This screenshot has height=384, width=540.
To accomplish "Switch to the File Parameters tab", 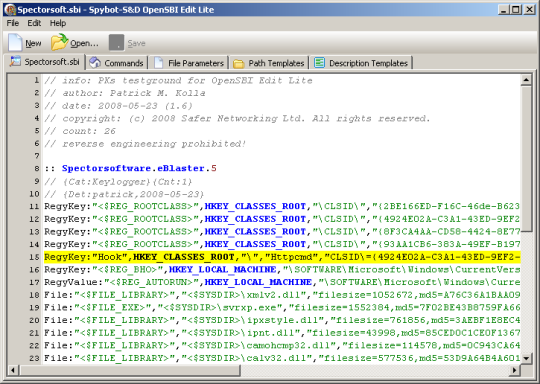I will 189,63.
